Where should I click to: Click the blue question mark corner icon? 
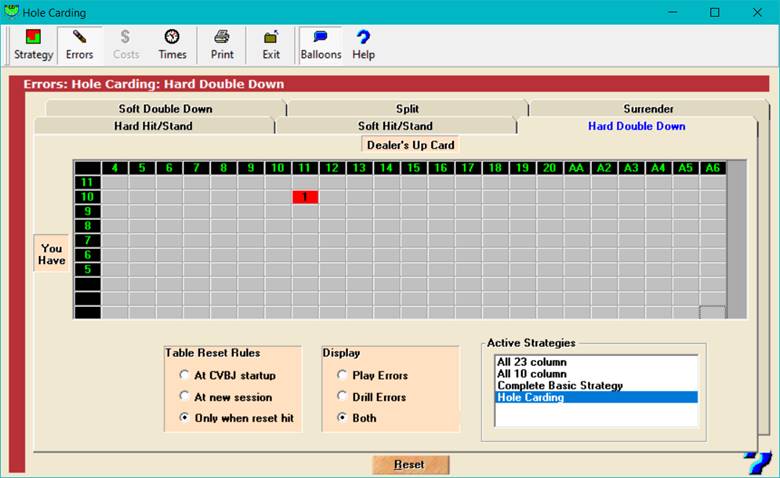[757, 463]
